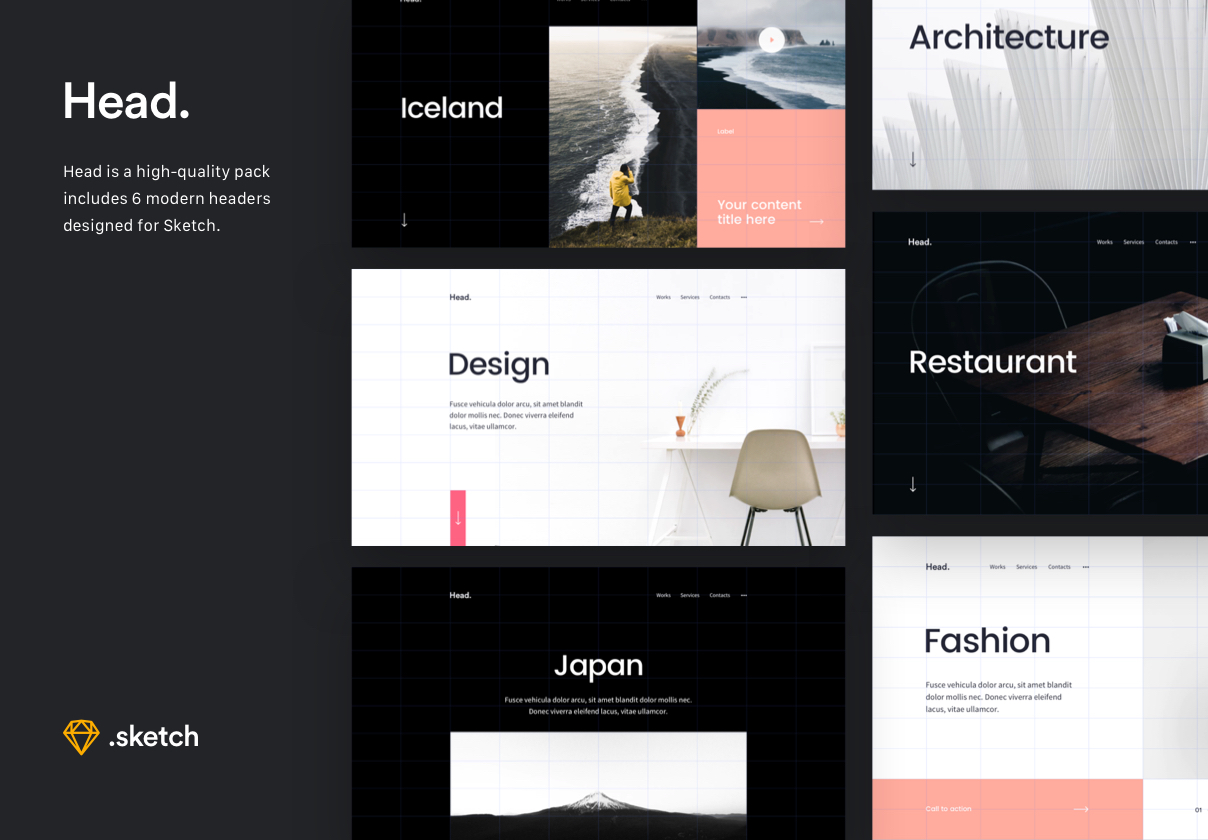Click the Mount Fuji photo in Japan header
Screen dimensions: 1208x840
point(598,786)
